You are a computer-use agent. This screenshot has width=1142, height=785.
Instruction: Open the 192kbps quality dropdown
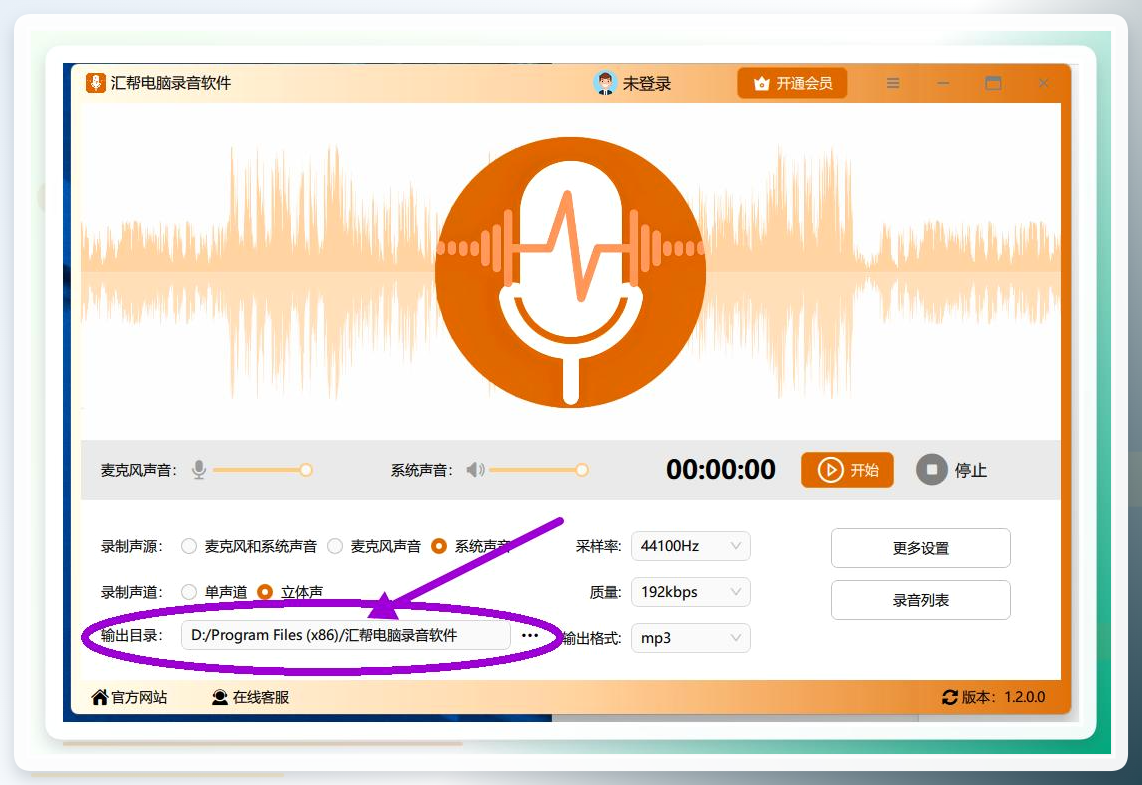coord(690,592)
